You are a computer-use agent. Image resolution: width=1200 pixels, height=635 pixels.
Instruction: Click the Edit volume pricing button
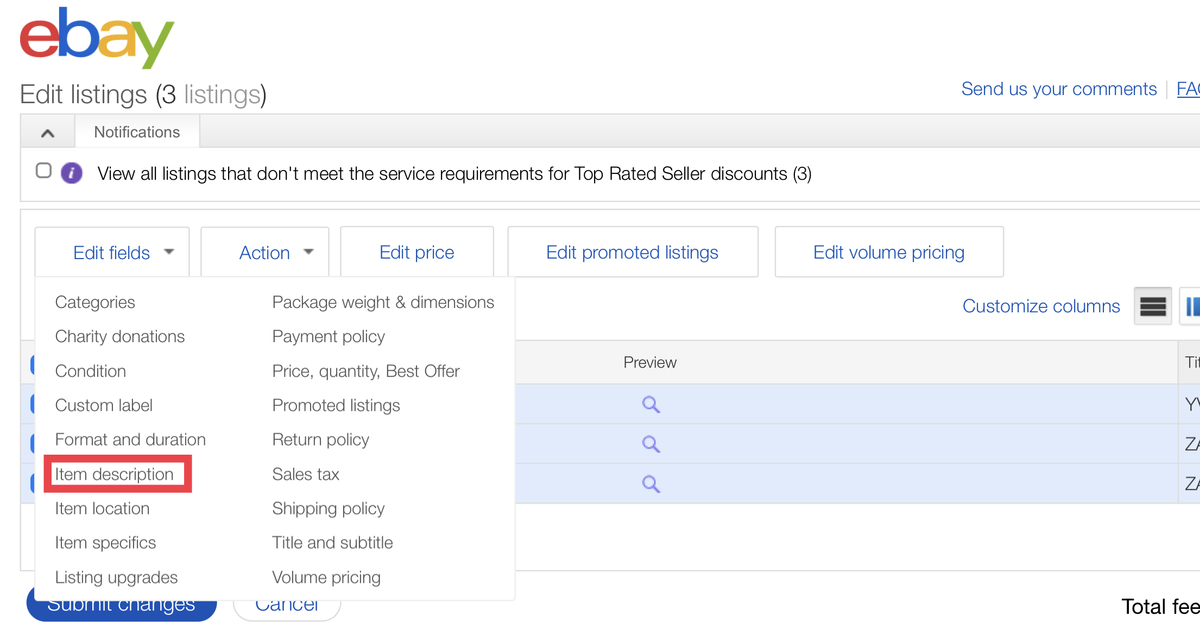point(889,253)
